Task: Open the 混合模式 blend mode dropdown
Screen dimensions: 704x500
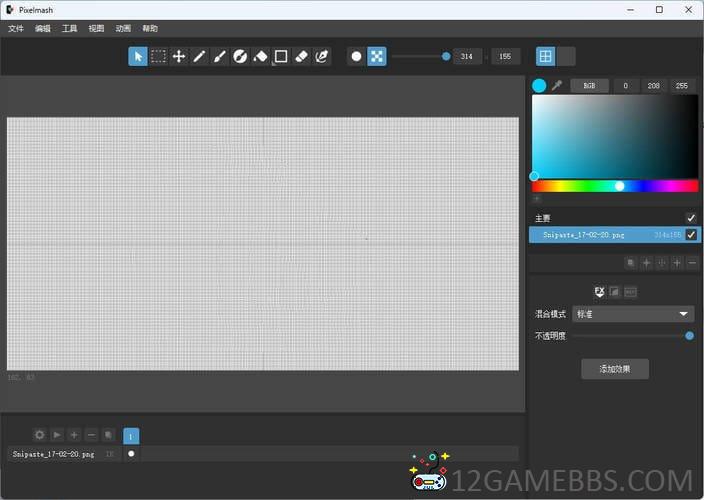Action: point(633,314)
